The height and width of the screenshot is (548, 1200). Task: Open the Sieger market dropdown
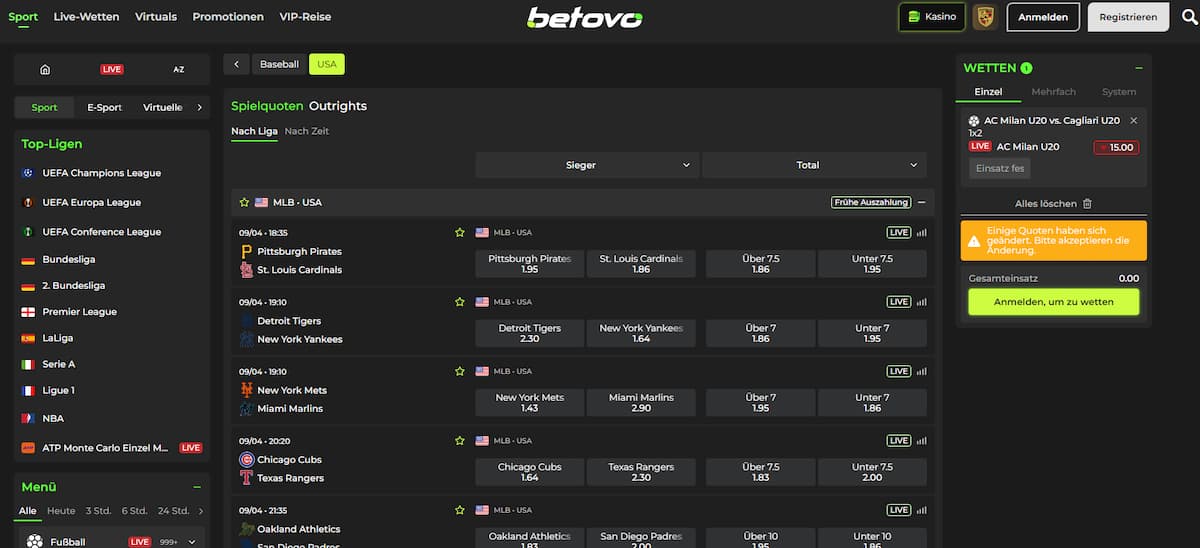tap(587, 165)
